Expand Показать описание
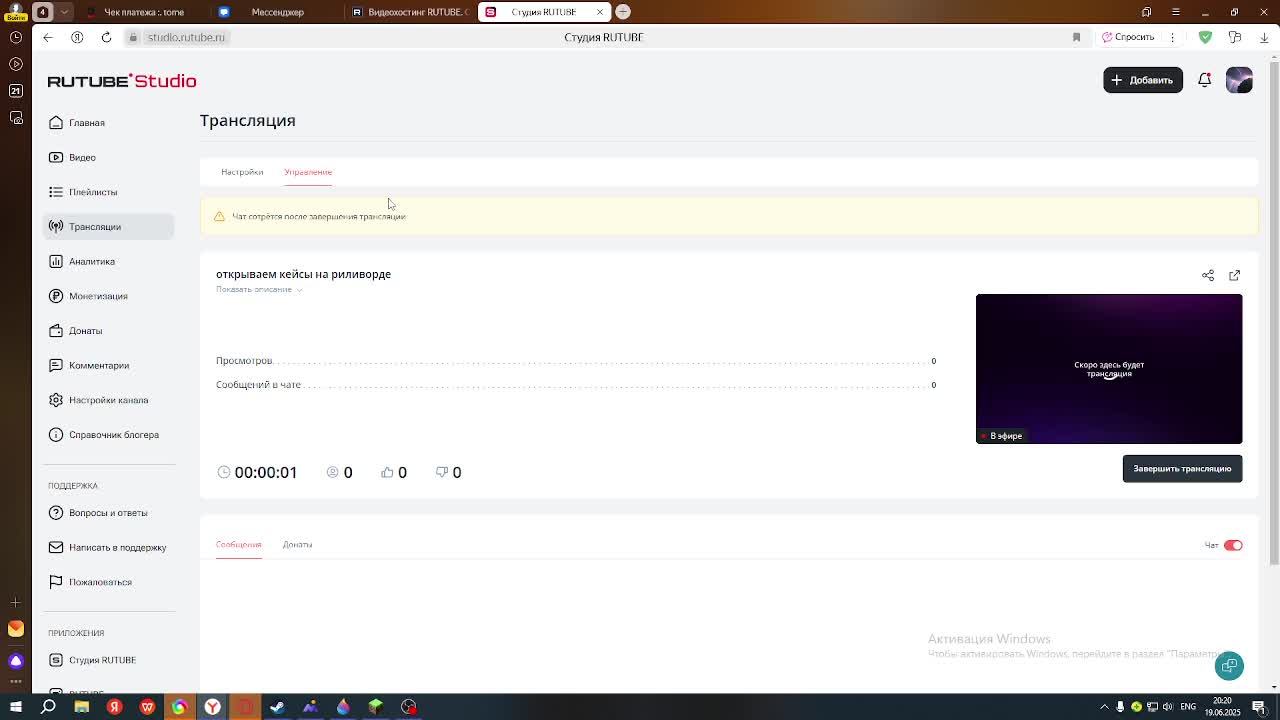The width and height of the screenshot is (1280, 720). coord(259,289)
